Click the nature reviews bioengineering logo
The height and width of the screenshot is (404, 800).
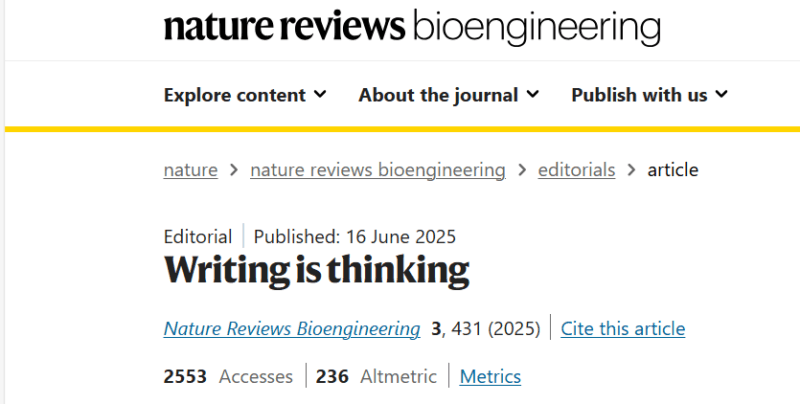coord(412,28)
